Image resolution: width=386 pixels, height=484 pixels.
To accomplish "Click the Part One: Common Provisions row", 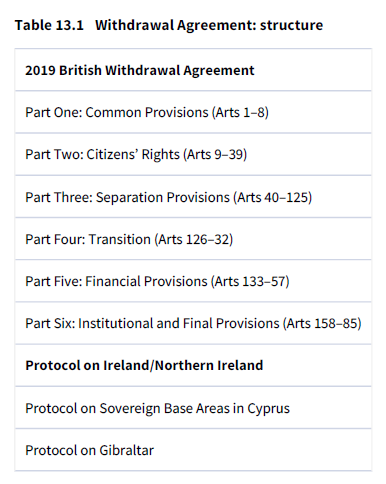I will (193, 112).
